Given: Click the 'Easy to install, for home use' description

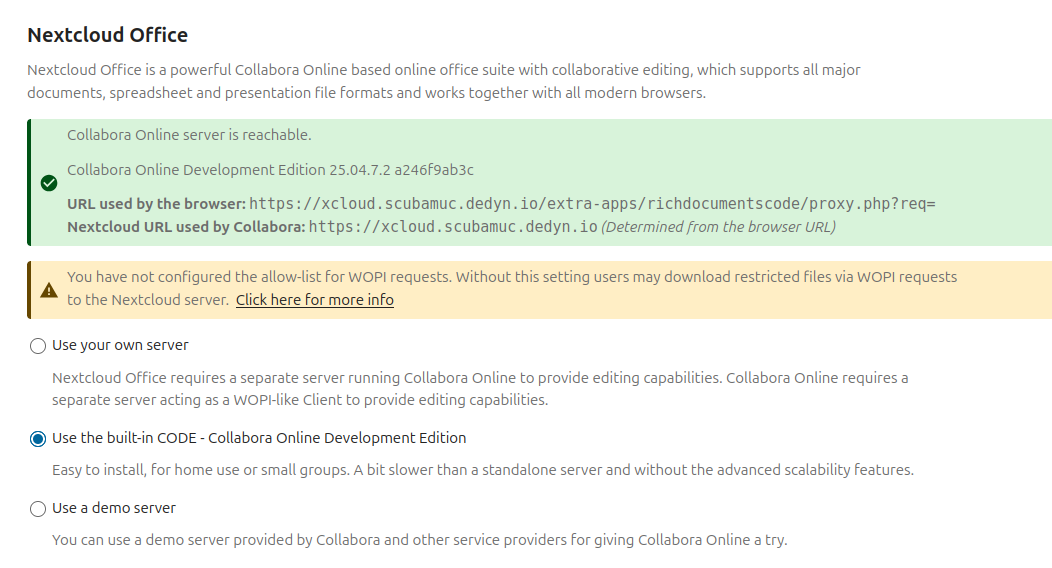Looking at the screenshot, I should [482, 470].
